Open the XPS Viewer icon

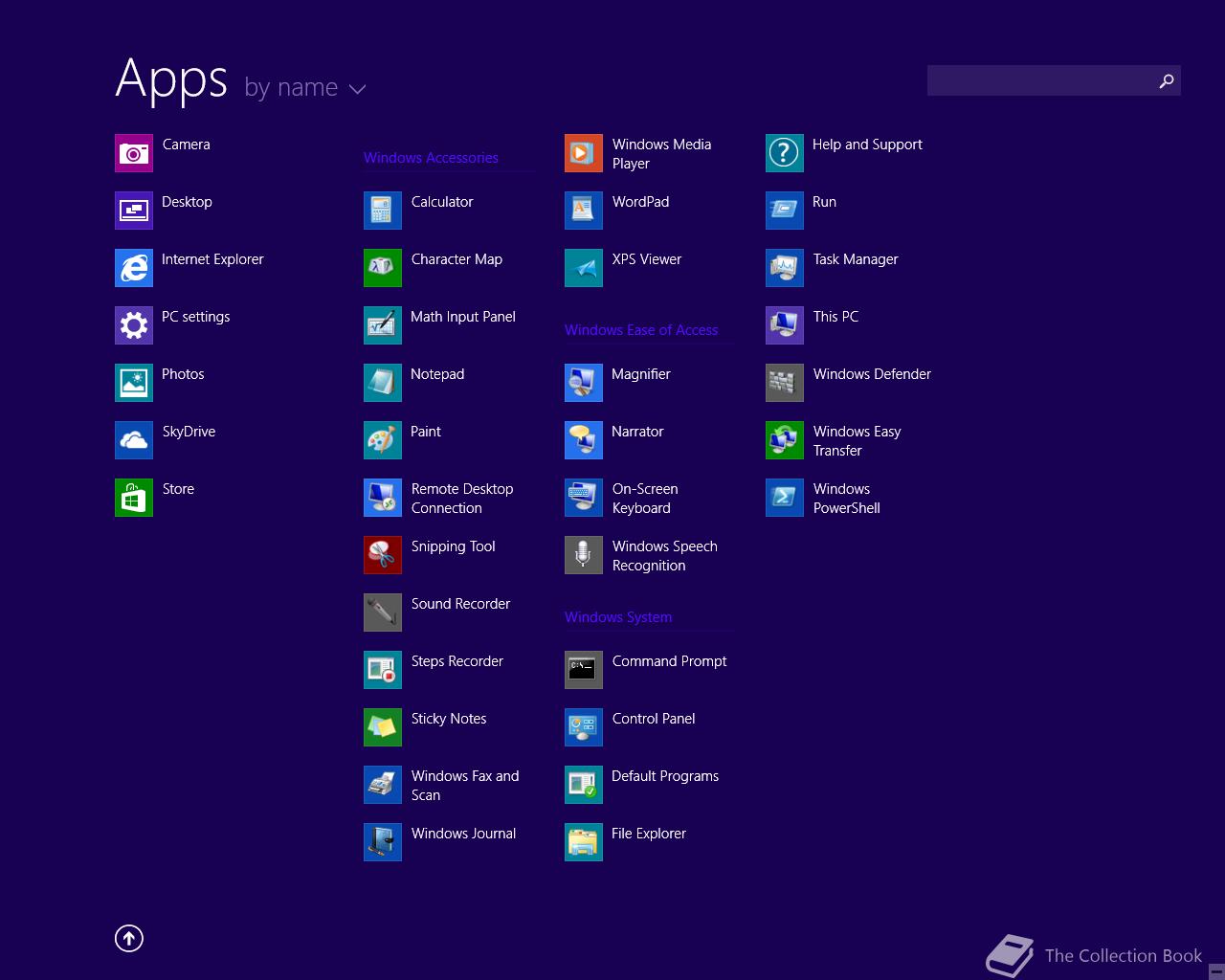click(x=584, y=268)
